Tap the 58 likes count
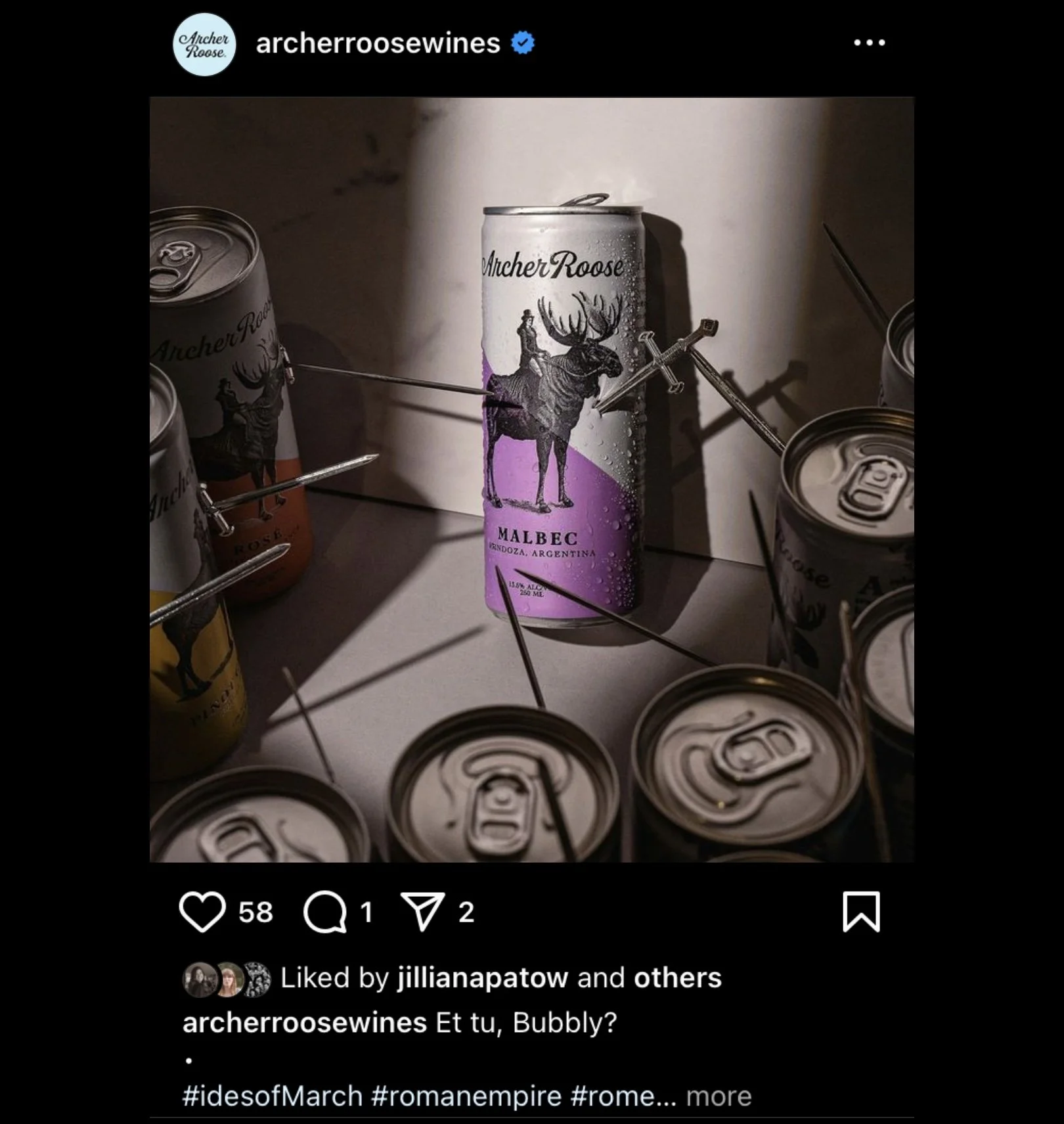1064x1124 pixels. click(255, 912)
